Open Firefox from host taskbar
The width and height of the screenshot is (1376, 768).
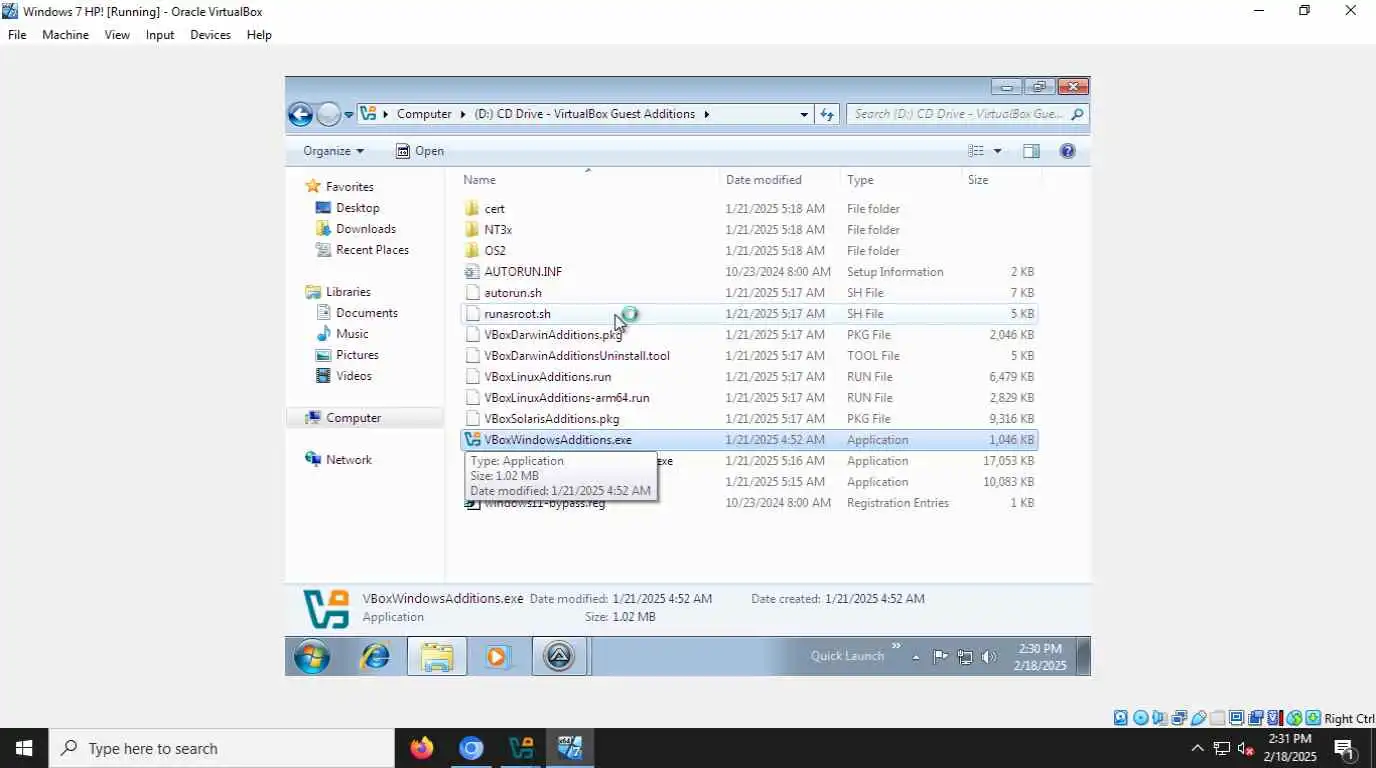[422, 748]
